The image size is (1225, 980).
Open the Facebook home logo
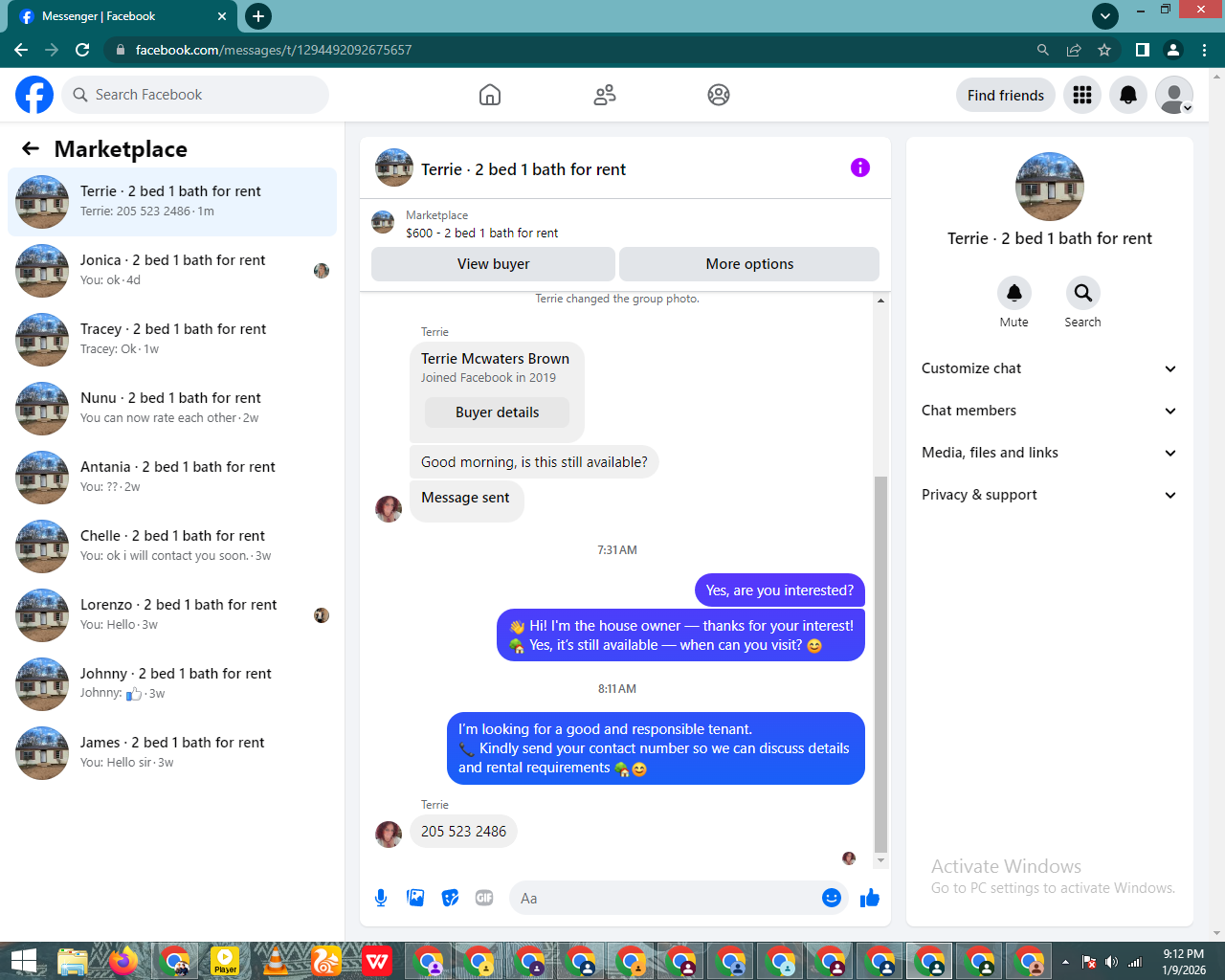coord(34,95)
